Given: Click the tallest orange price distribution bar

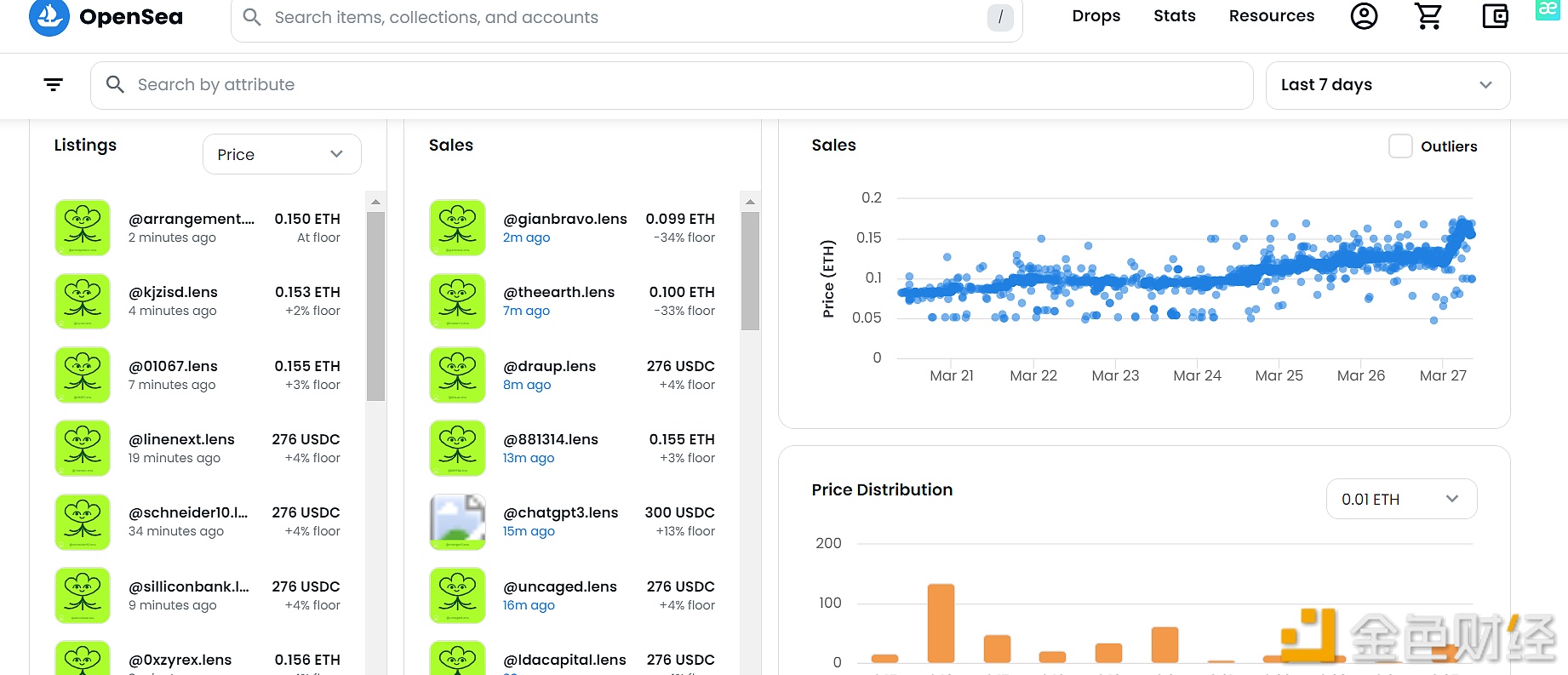Looking at the screenshot, I should [941, 623].
